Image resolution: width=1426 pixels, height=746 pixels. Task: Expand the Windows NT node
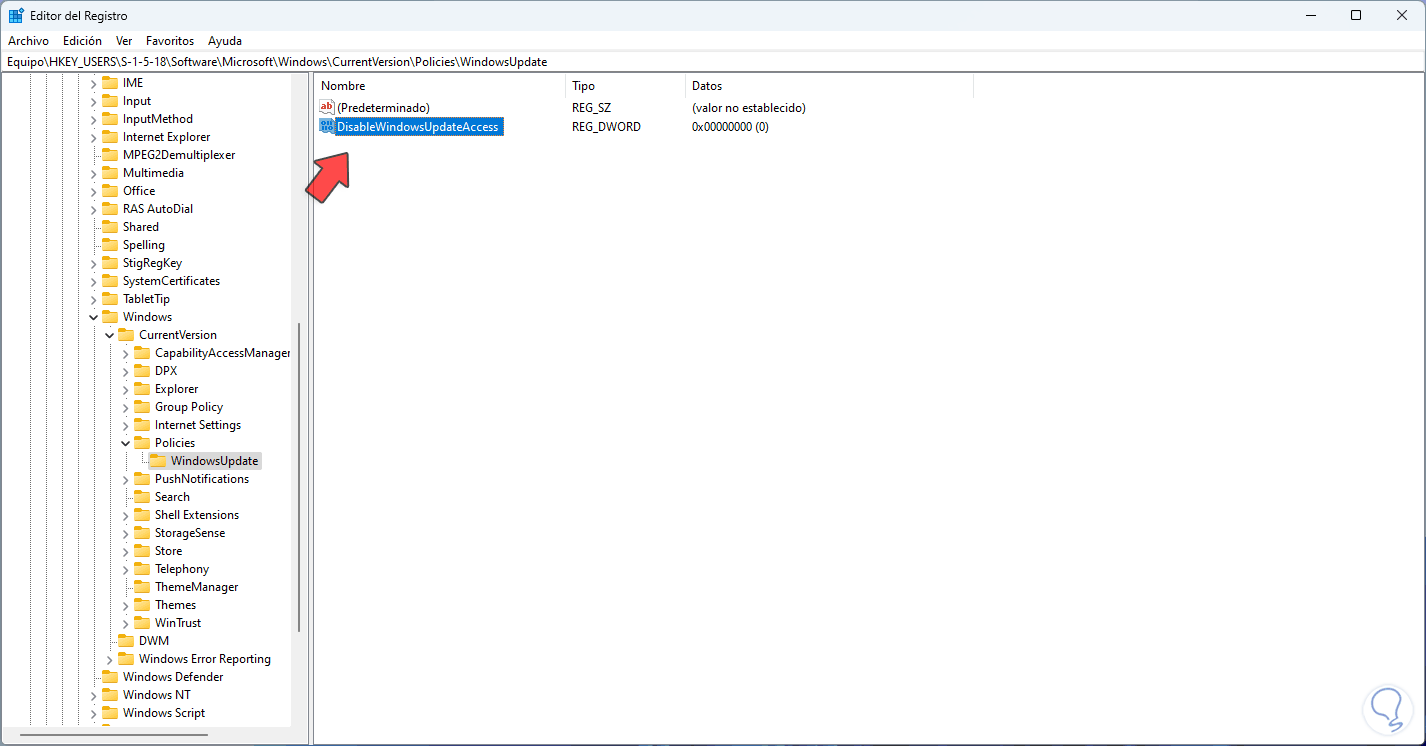93,695
